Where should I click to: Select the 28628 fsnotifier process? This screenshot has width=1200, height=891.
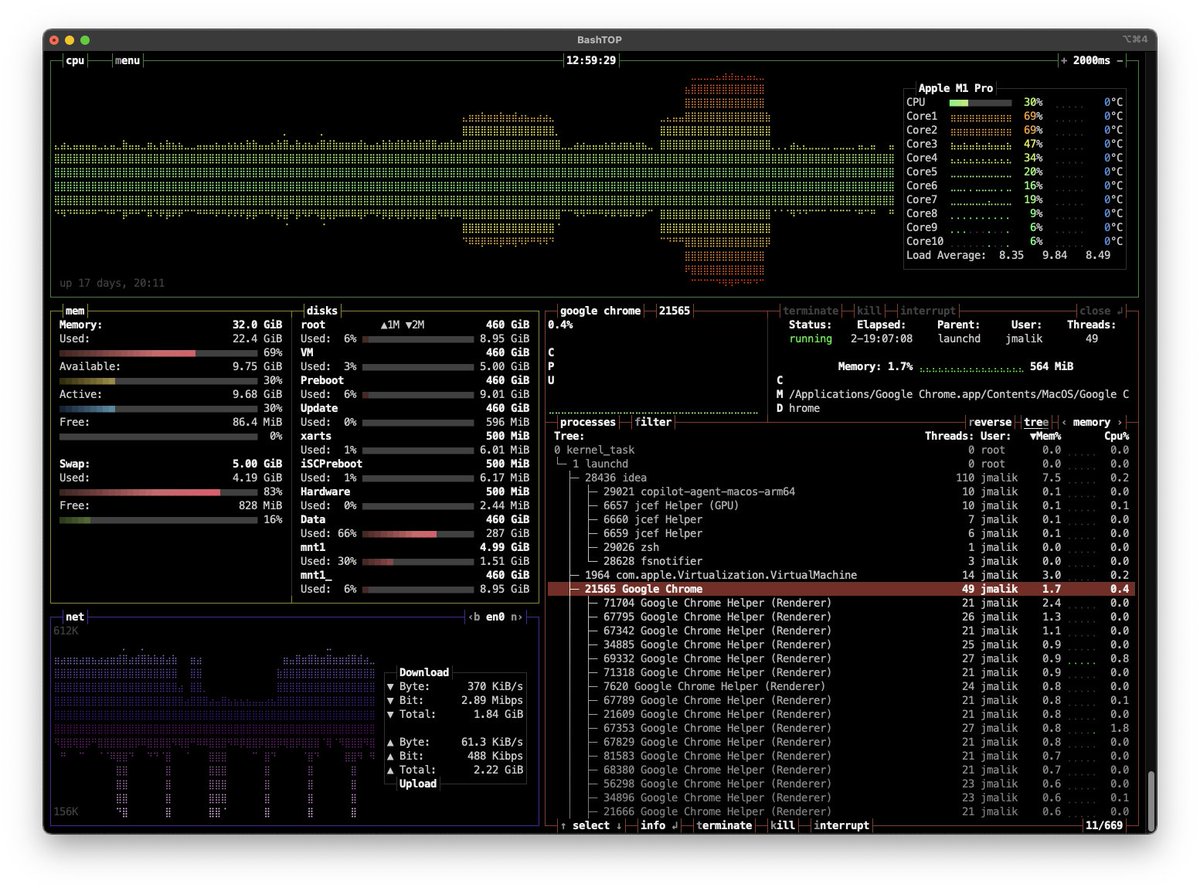click(840, 562)
